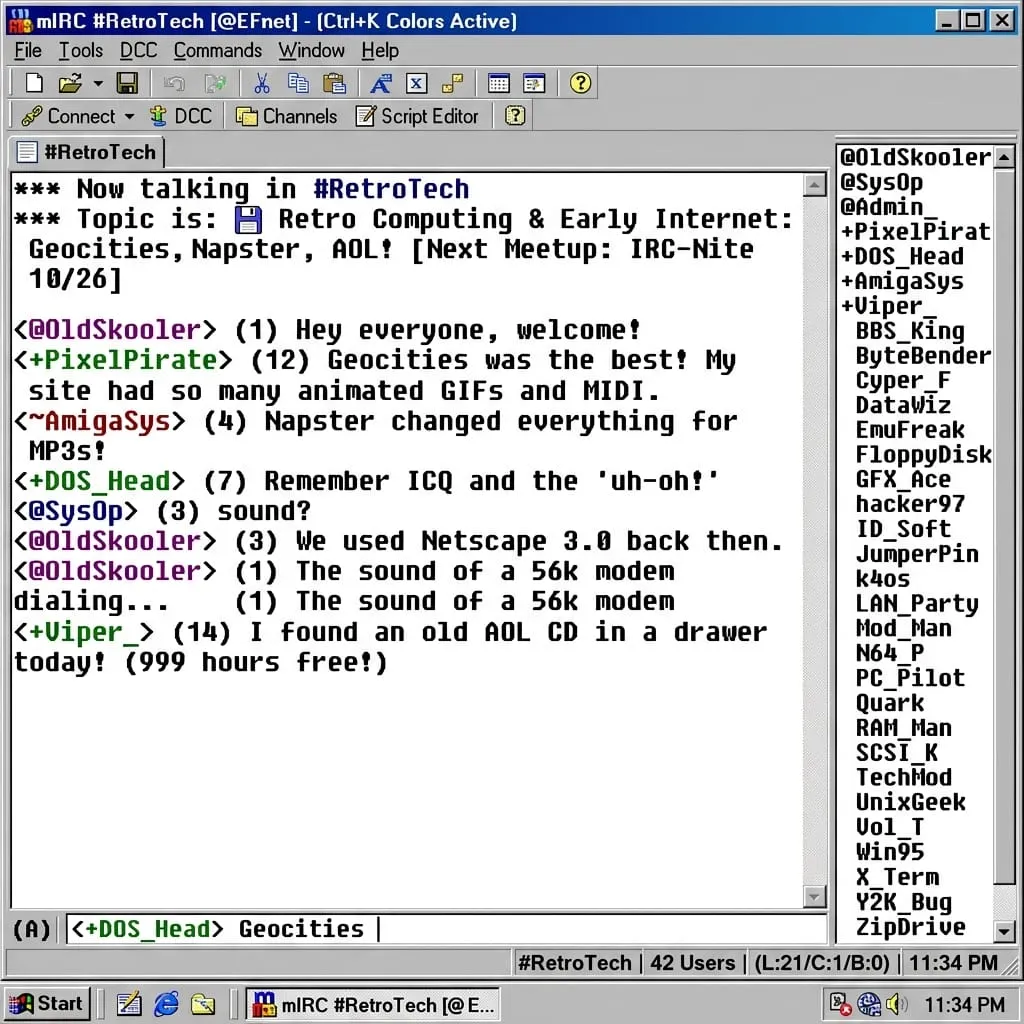The image size is (1024, 1024).
Task: Click the Open folder toolbar icon
Action: (x=70, y=83)
